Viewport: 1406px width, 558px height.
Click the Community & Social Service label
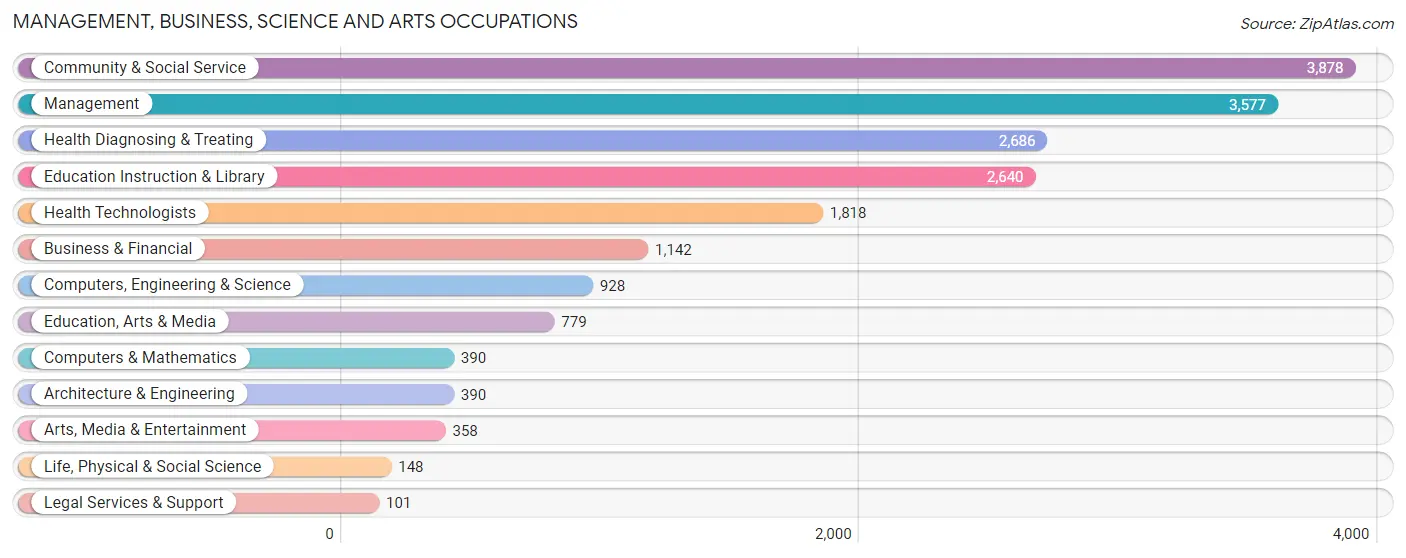click(145, 68)
